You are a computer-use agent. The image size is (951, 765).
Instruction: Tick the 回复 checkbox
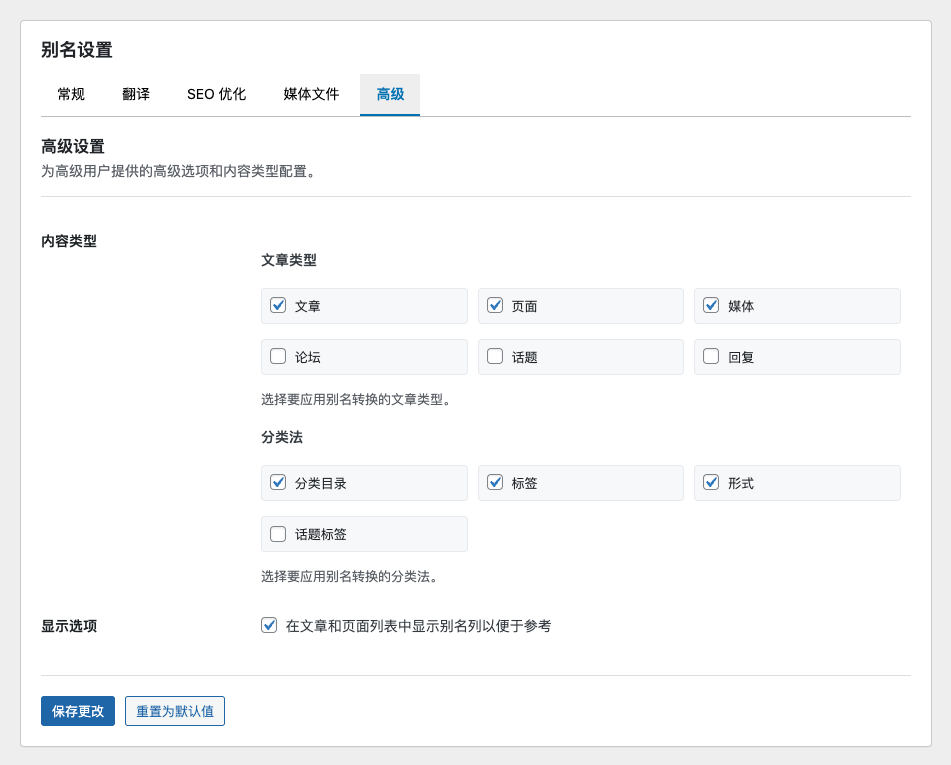(711, 356)
